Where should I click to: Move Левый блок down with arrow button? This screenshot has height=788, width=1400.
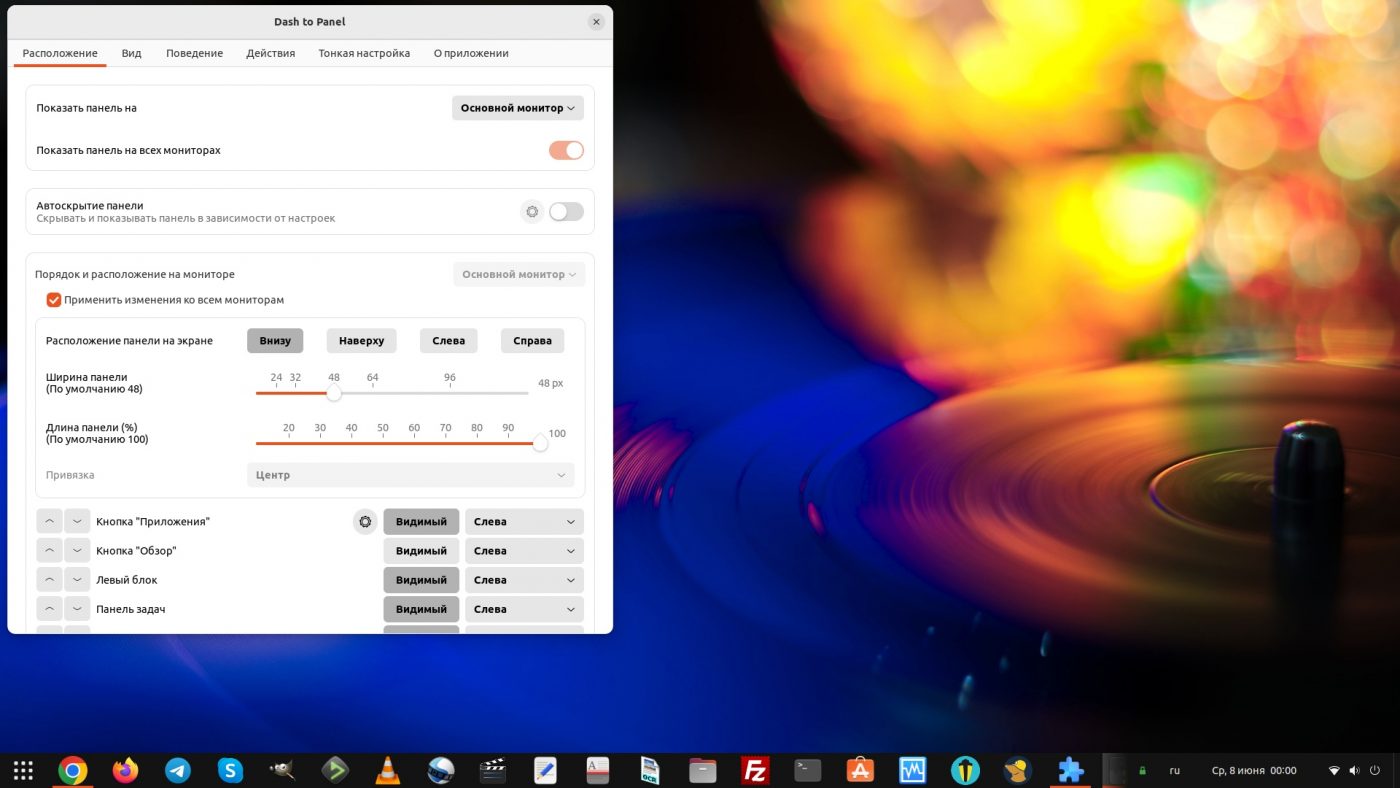(77, 580)
